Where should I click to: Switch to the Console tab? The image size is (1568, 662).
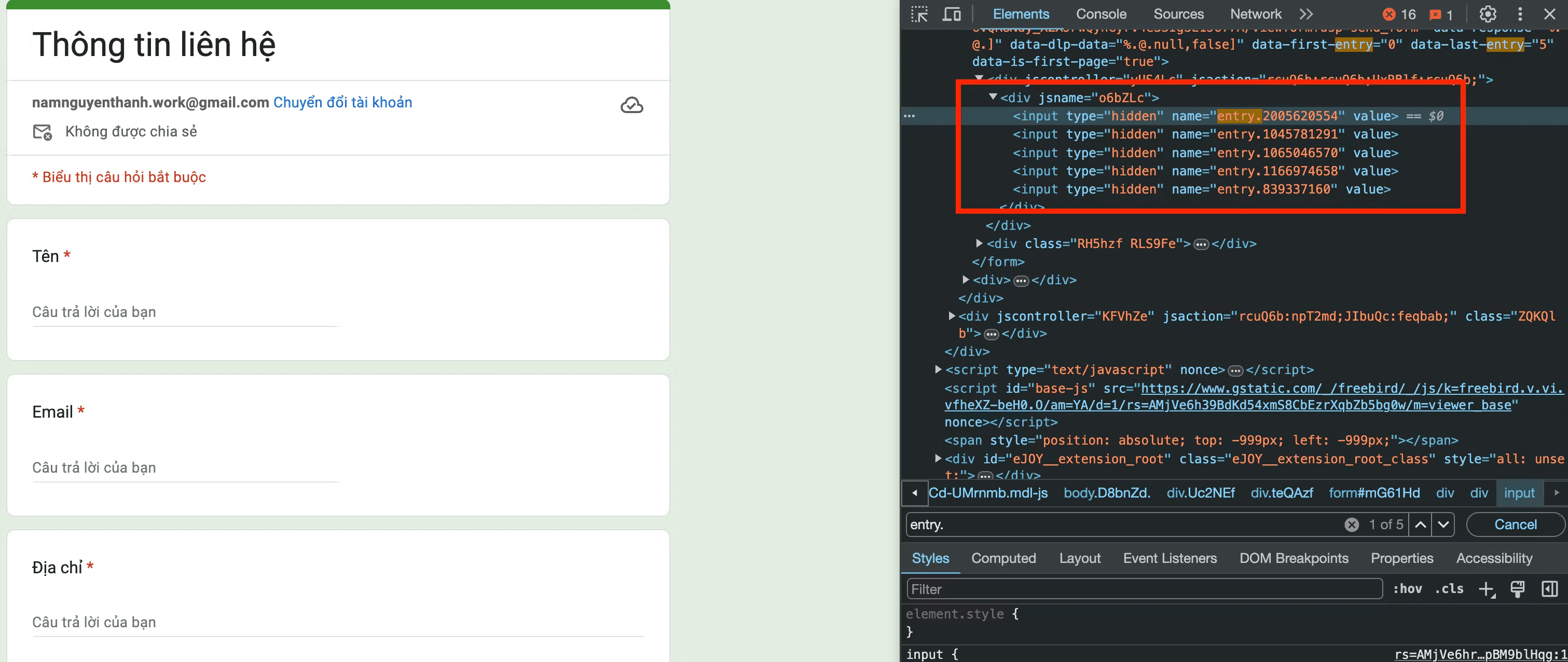[x=1101, y=14]
